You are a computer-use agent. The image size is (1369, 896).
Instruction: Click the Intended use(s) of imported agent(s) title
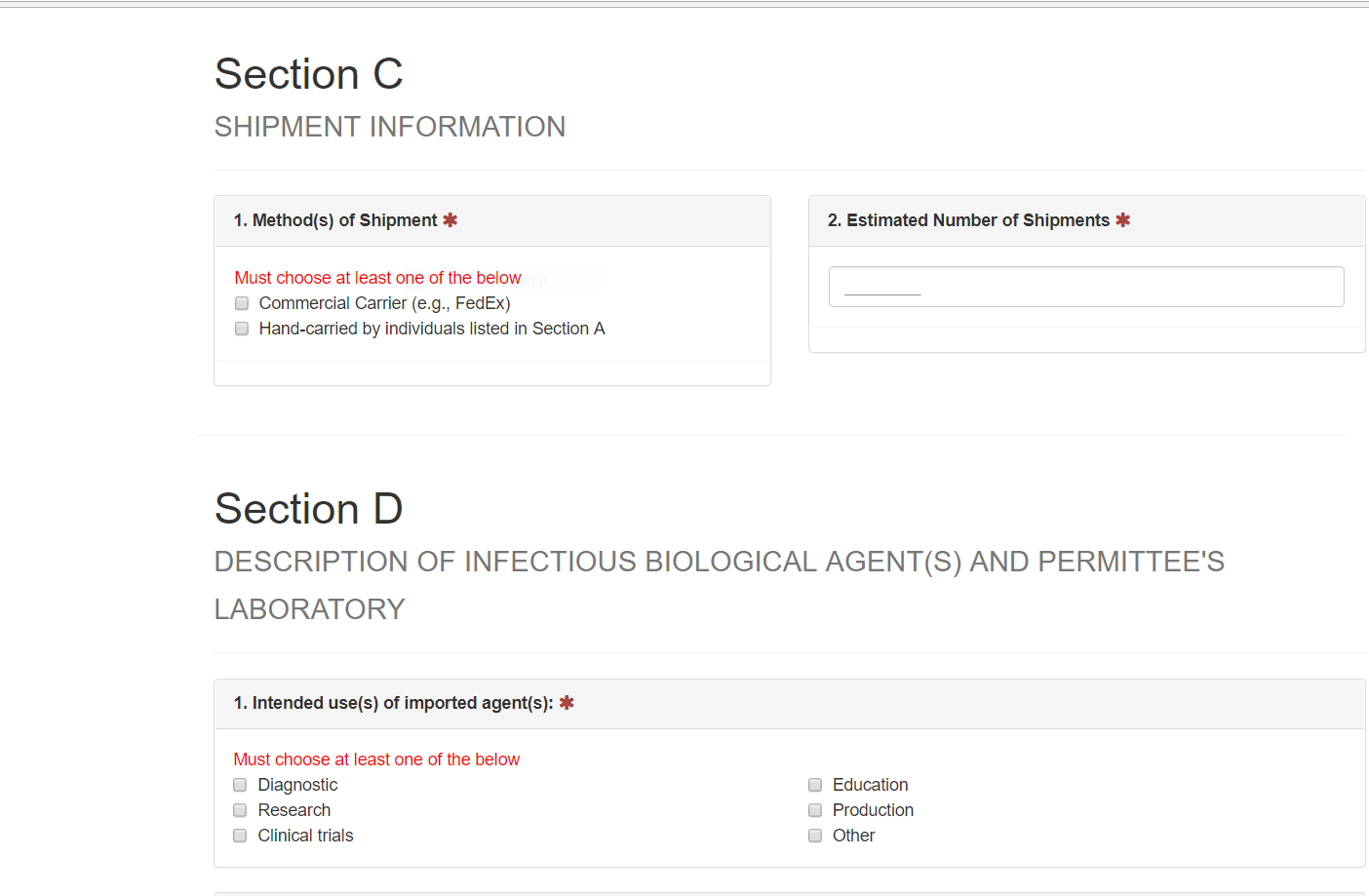(x=393, y=703)
